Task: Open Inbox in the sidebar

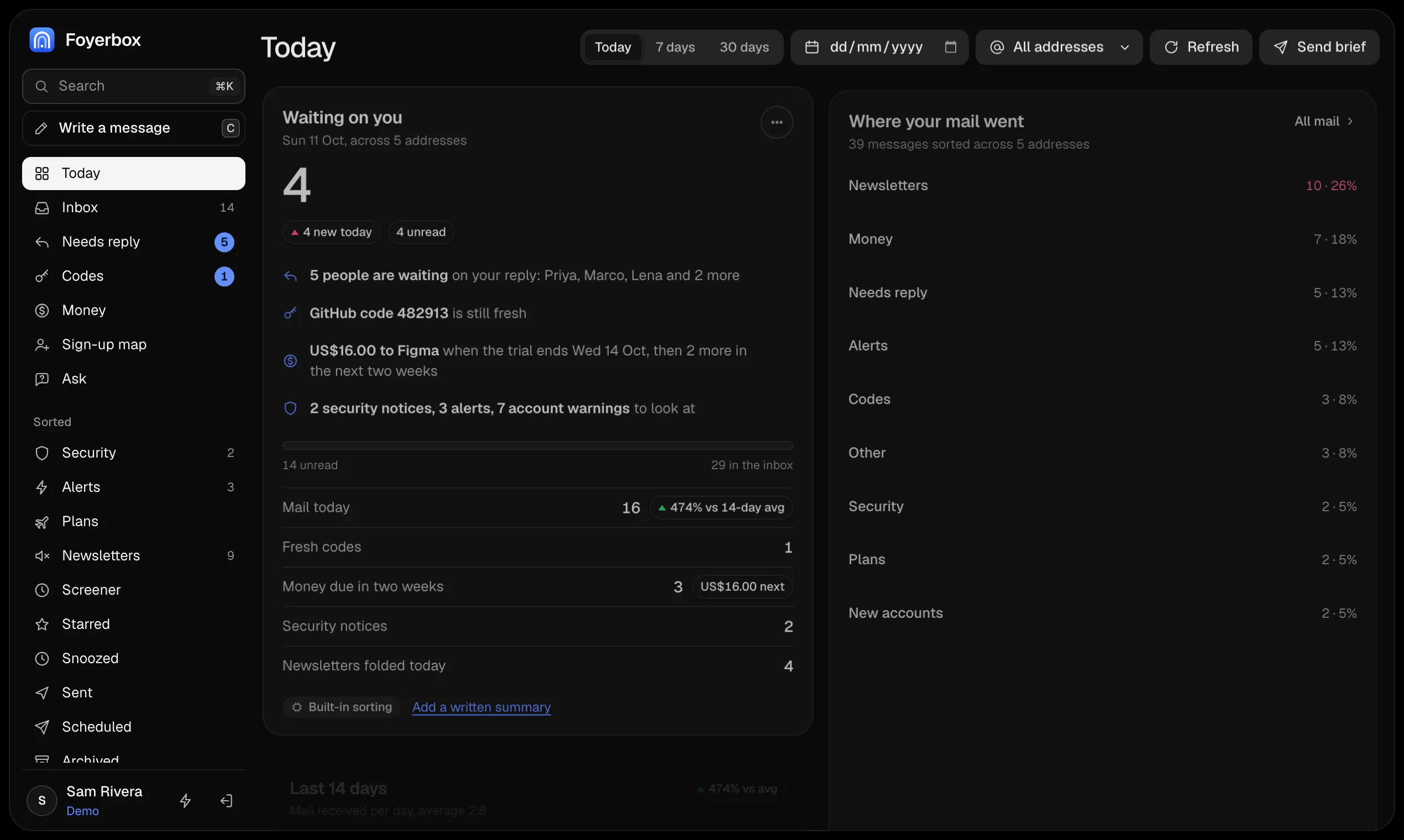Action: point(134,207)
